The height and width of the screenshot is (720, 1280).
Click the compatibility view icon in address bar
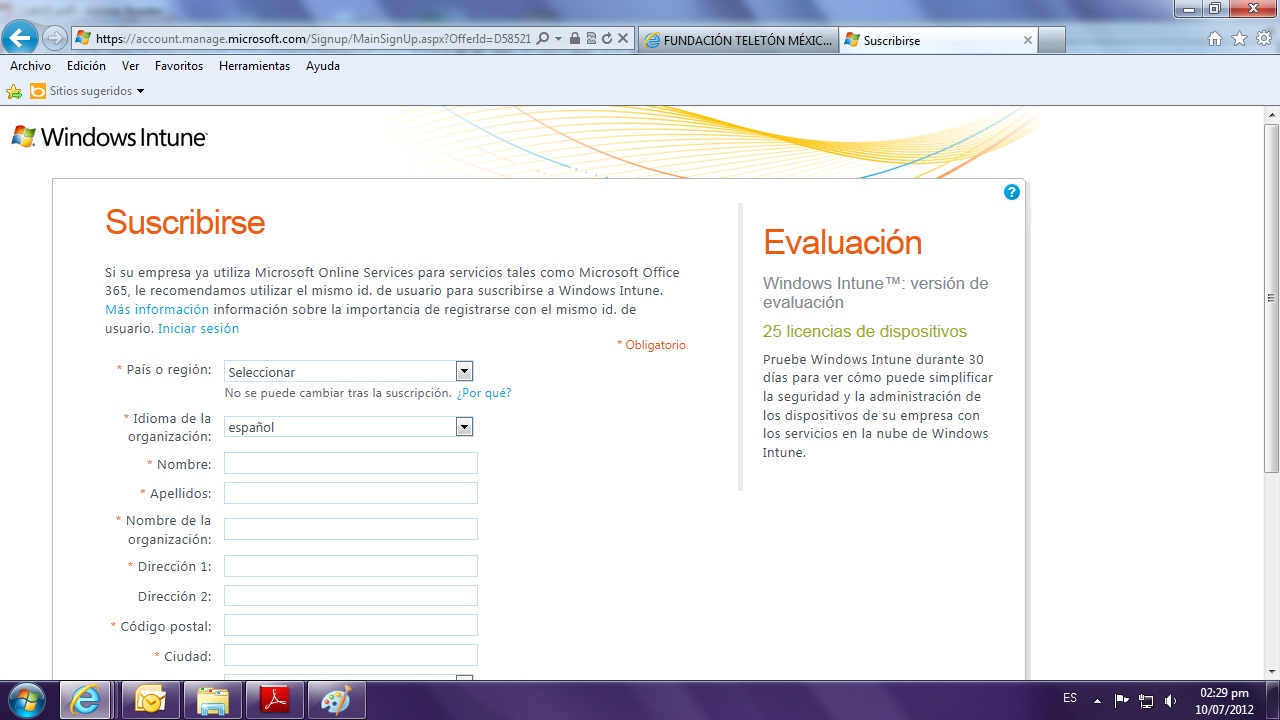(591, 39)
